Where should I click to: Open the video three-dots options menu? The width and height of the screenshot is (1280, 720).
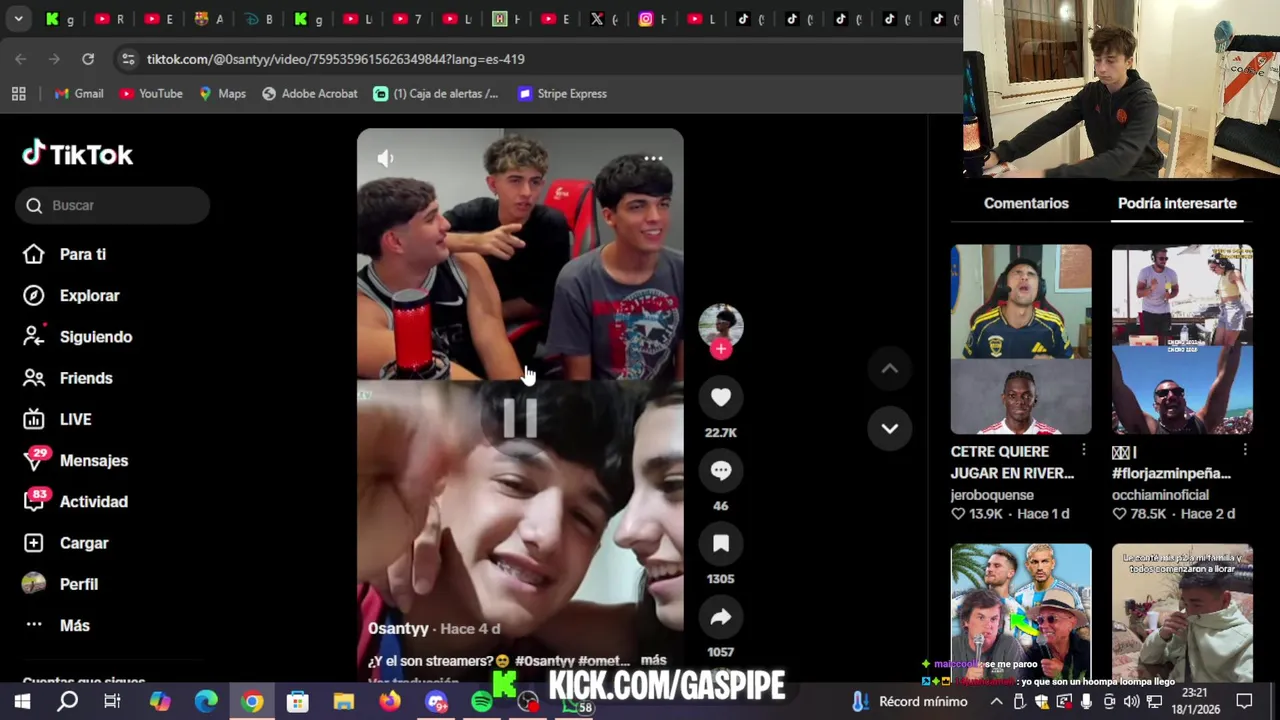click(x=653, y=158)
